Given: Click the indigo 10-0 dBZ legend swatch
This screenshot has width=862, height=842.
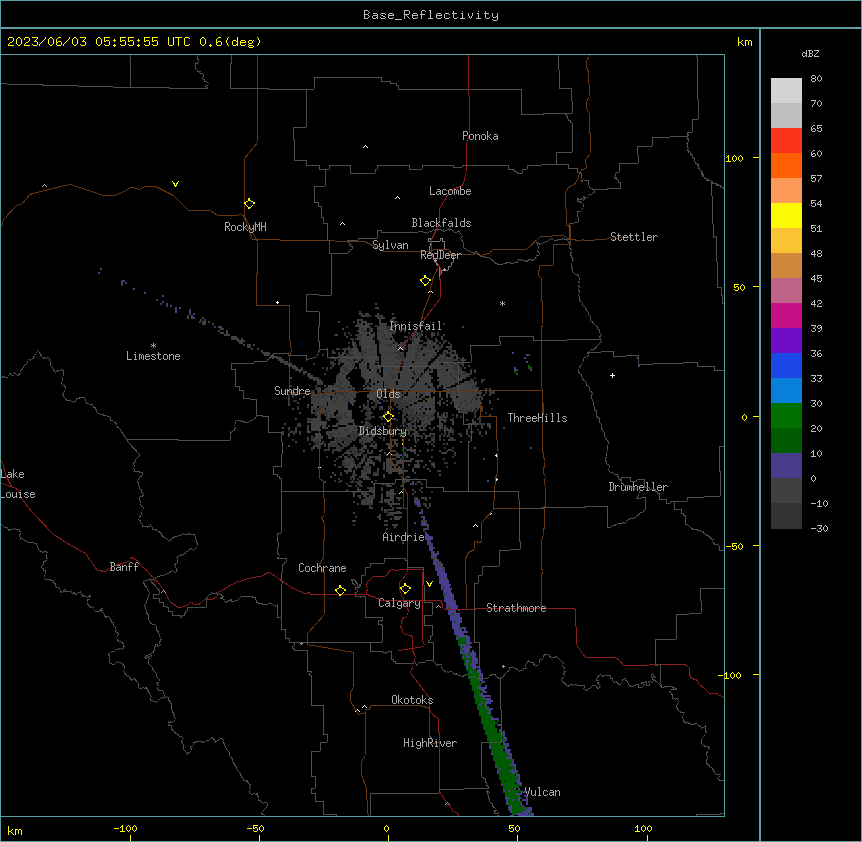Looking at the screenshot, I should (x=786, y=466).
